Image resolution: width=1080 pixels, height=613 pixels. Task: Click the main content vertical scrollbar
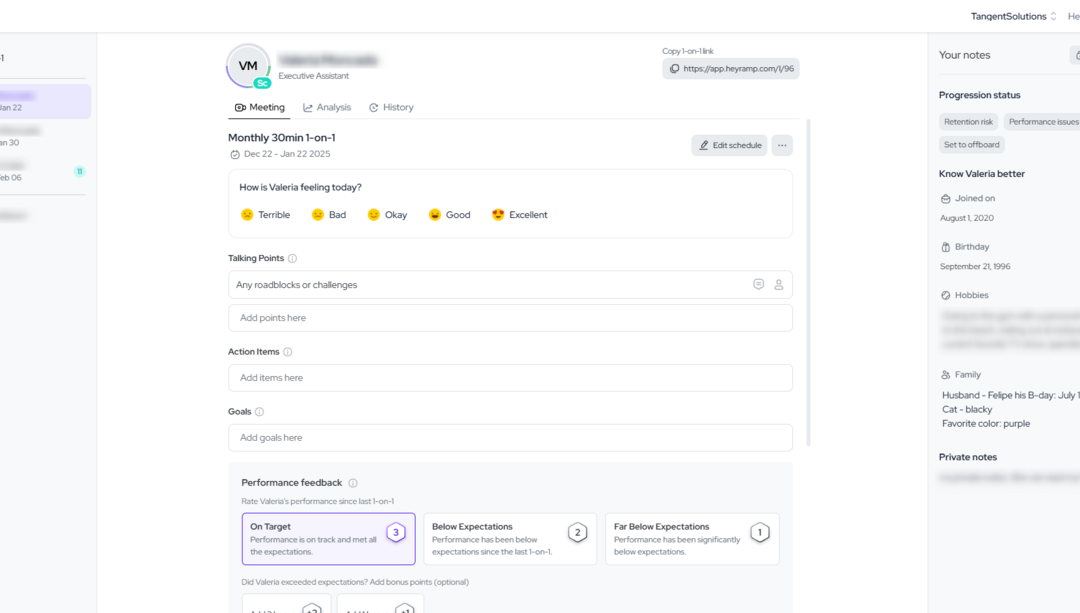(x=808, y=280)
